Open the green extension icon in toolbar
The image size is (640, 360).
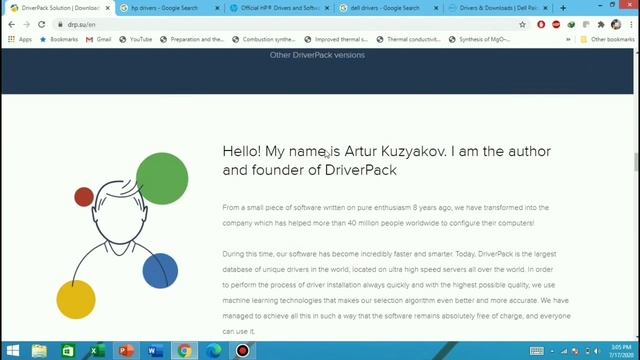tap(571, 24)
